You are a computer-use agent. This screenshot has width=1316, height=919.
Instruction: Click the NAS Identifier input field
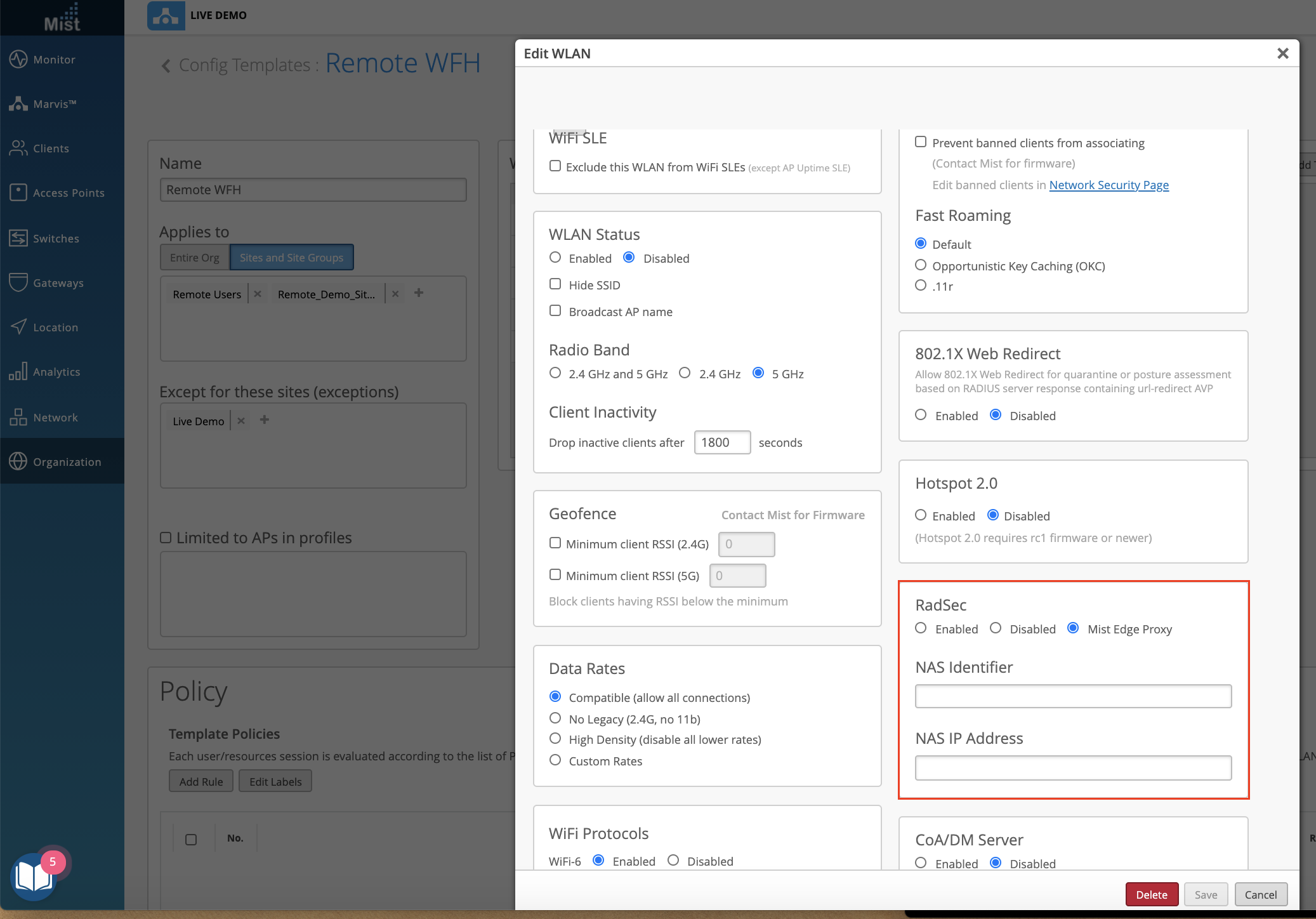[x=1073, y=696]
